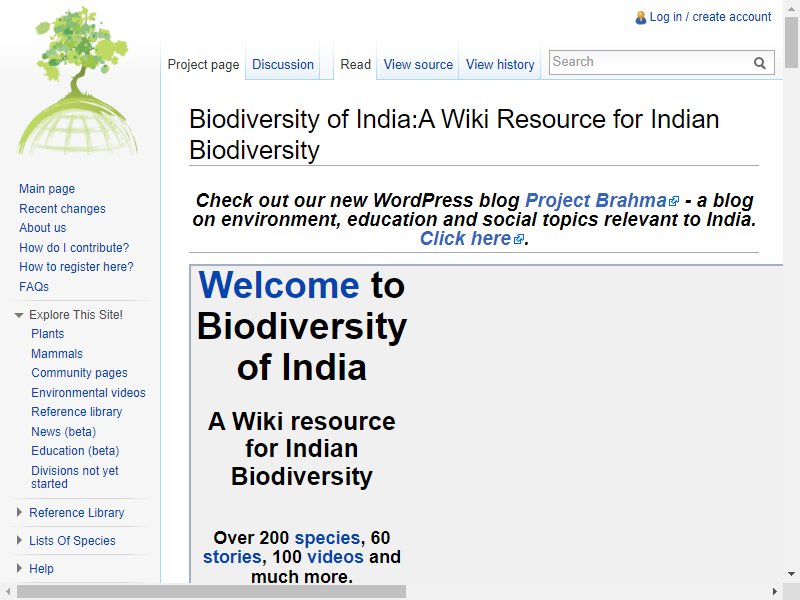The height and width of the screenshot is (600, 800).
Task: Switch to the Discussion tab
Action: tap(283, 65)
